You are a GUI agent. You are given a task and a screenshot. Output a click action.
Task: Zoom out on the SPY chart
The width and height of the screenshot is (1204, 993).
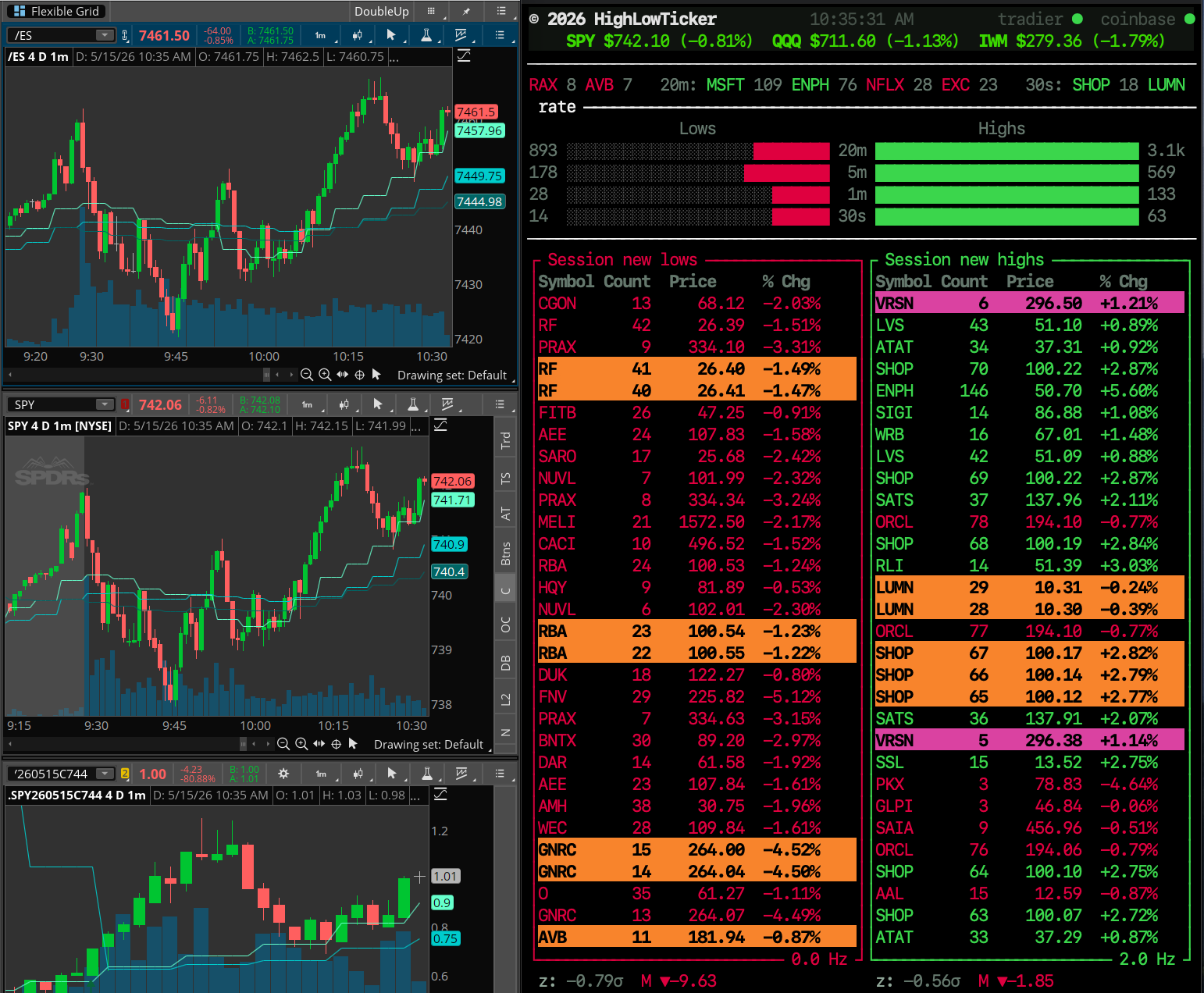pyautogui.click(x=283, y=744)
